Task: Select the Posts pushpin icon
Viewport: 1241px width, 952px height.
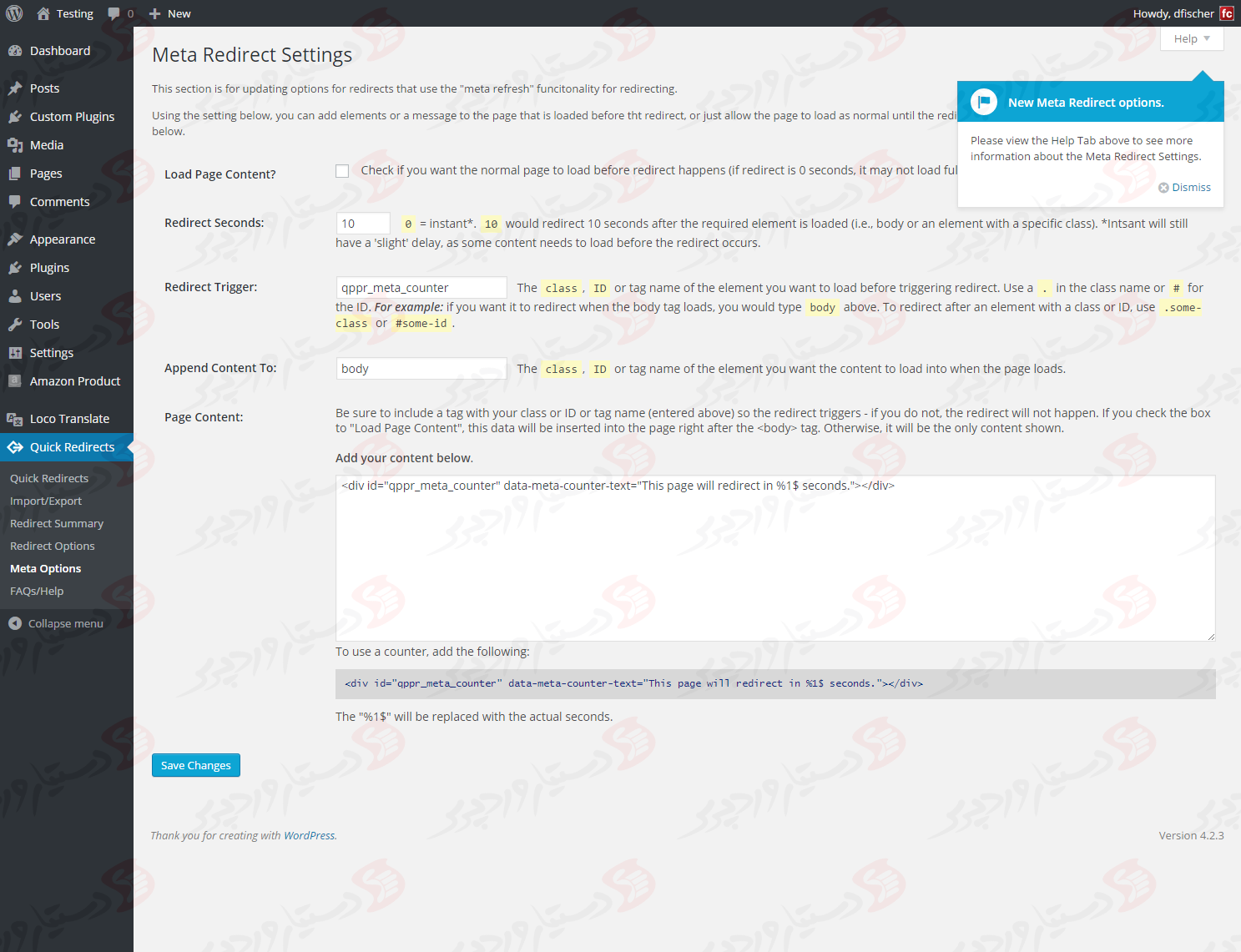Action: (16, 88)
